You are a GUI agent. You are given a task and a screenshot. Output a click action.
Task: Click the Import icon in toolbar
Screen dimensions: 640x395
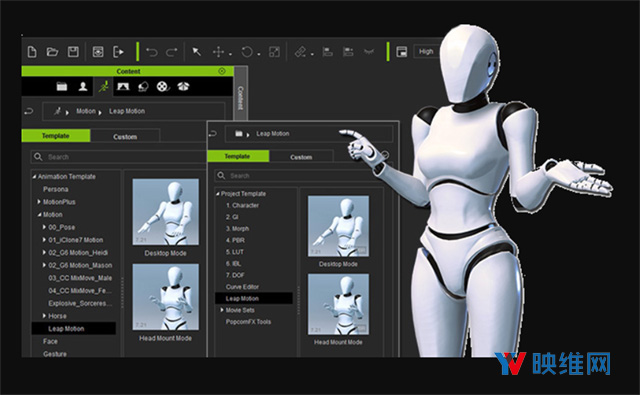click(98, 52)
